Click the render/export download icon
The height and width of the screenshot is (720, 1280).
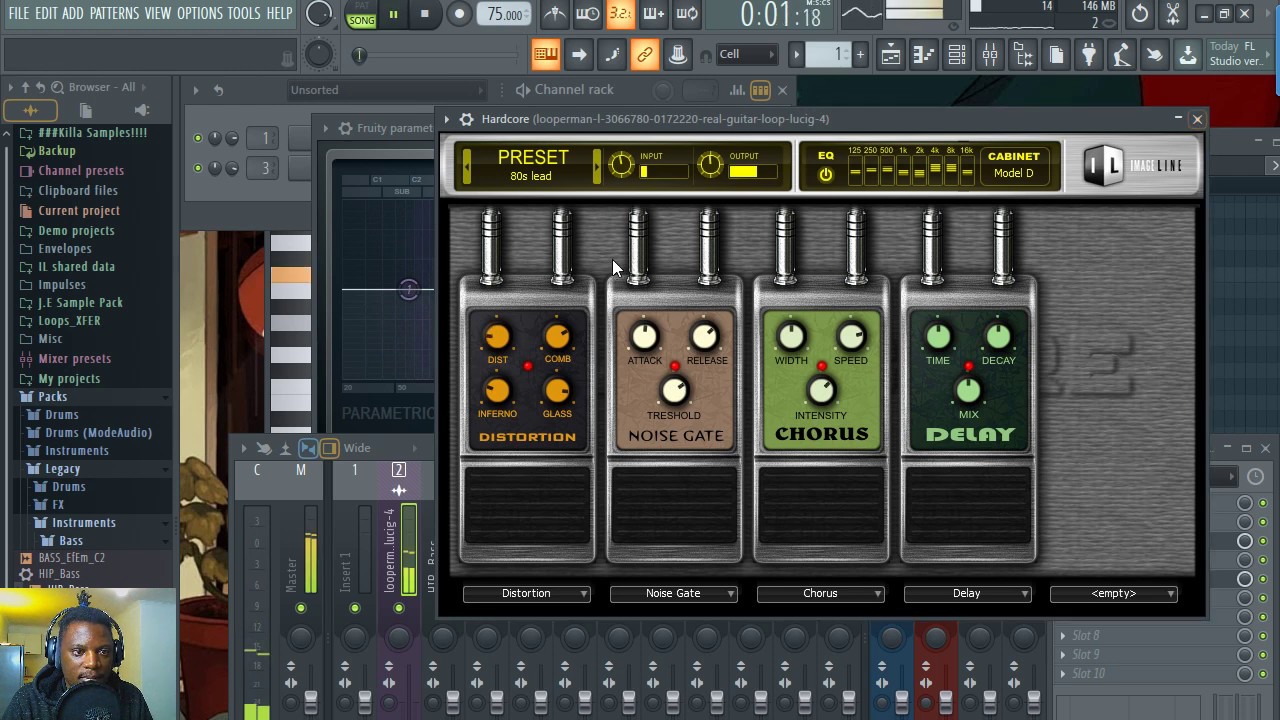(x=1188, y=55)
